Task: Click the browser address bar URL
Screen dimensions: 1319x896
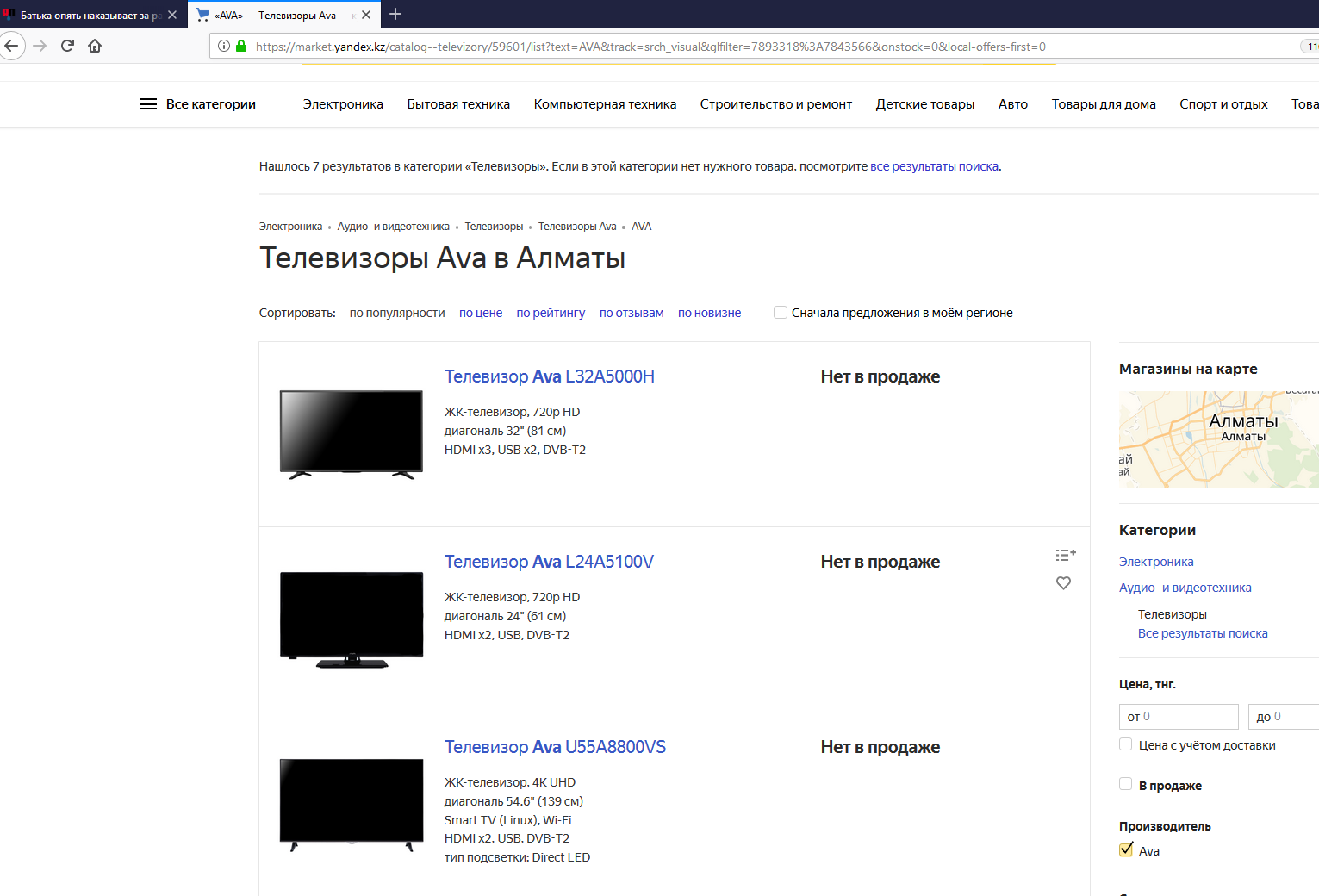Action: tap(650, 47)
